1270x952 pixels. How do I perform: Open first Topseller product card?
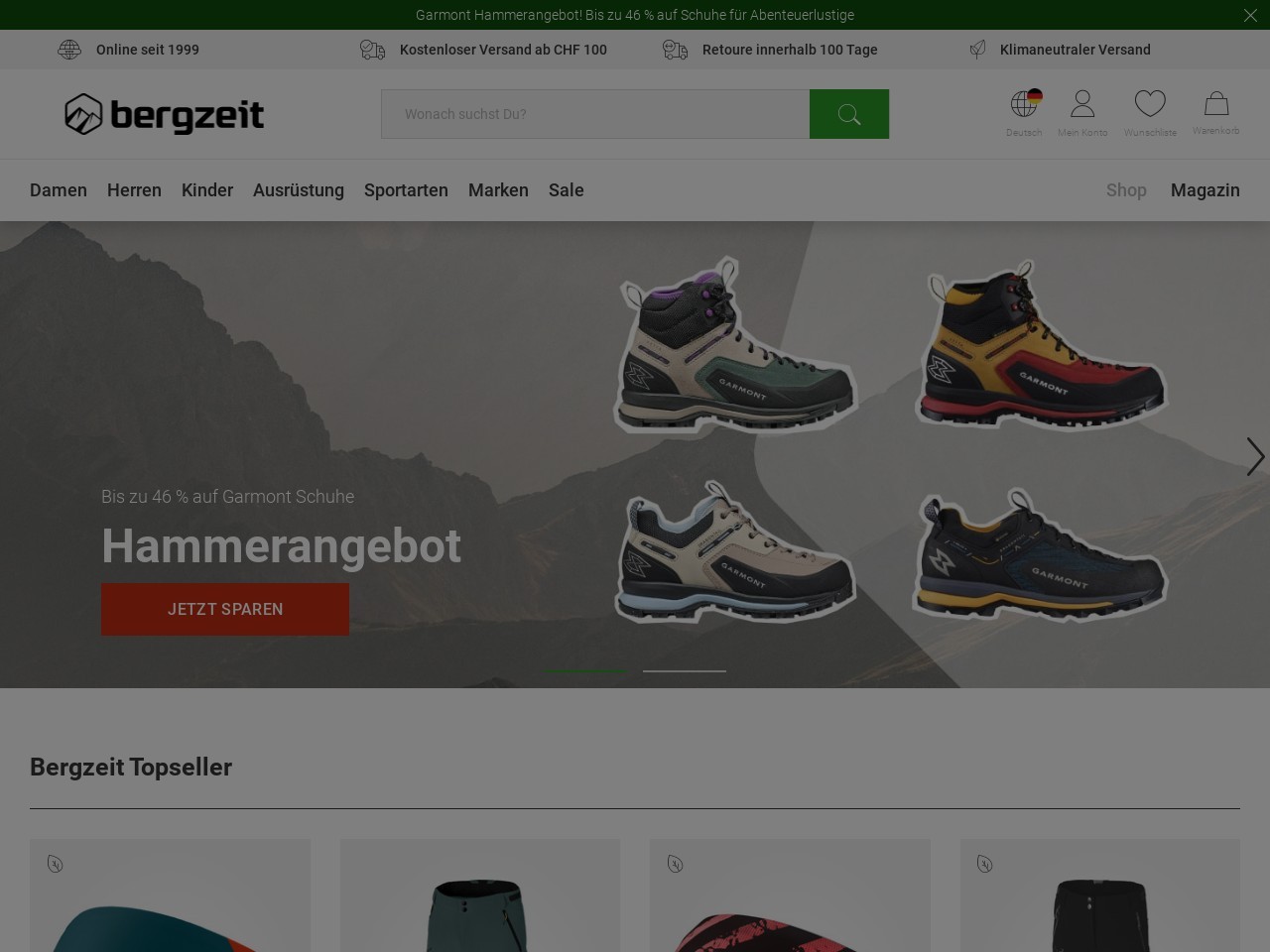(x=170, y=895)
